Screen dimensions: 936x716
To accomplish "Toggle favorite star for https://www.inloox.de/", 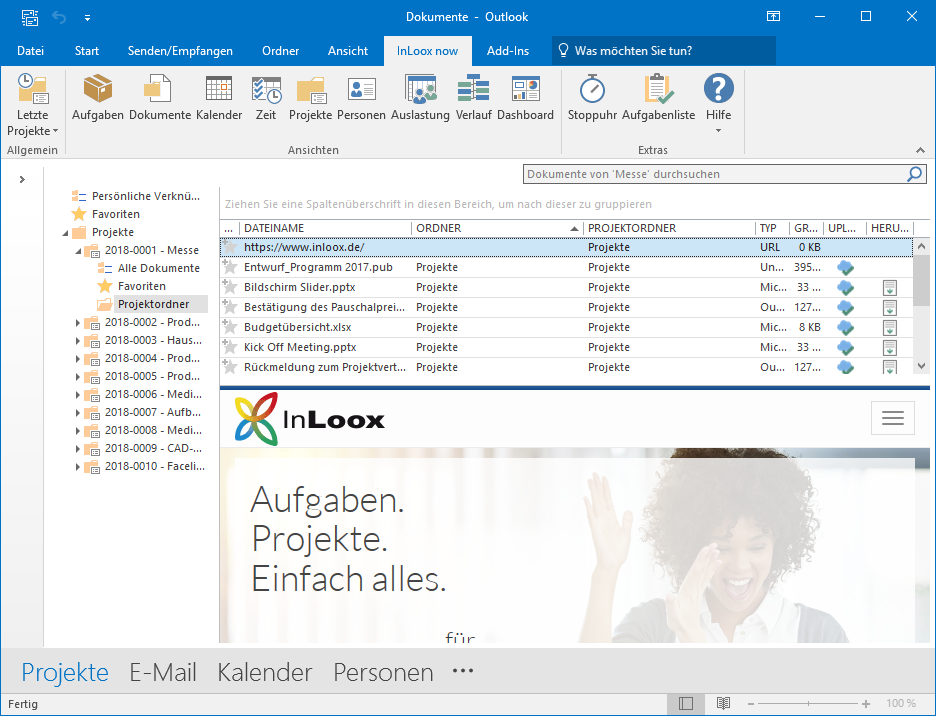I will [230, 247].
